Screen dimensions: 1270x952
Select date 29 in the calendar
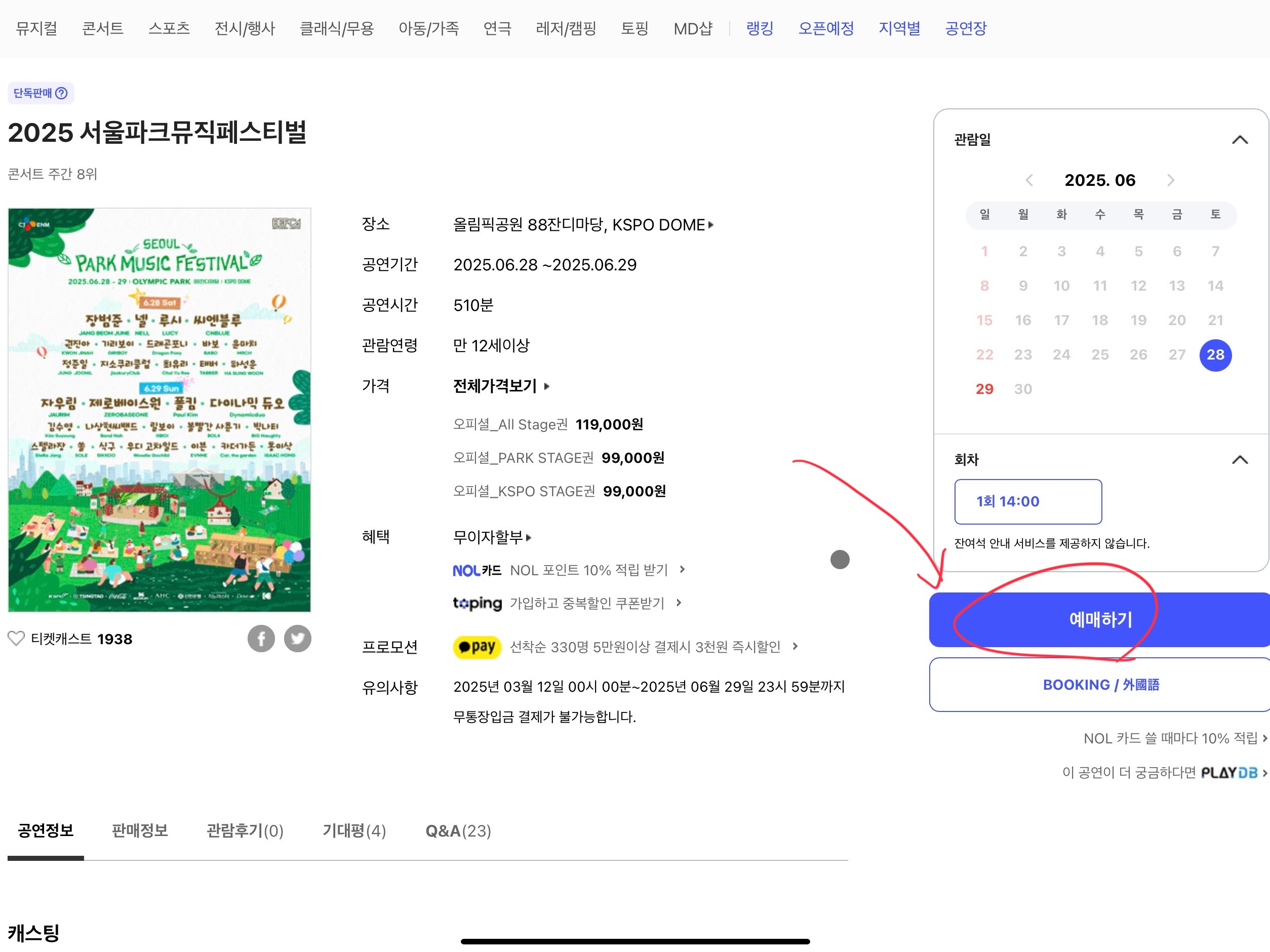(x=984, y=389)
